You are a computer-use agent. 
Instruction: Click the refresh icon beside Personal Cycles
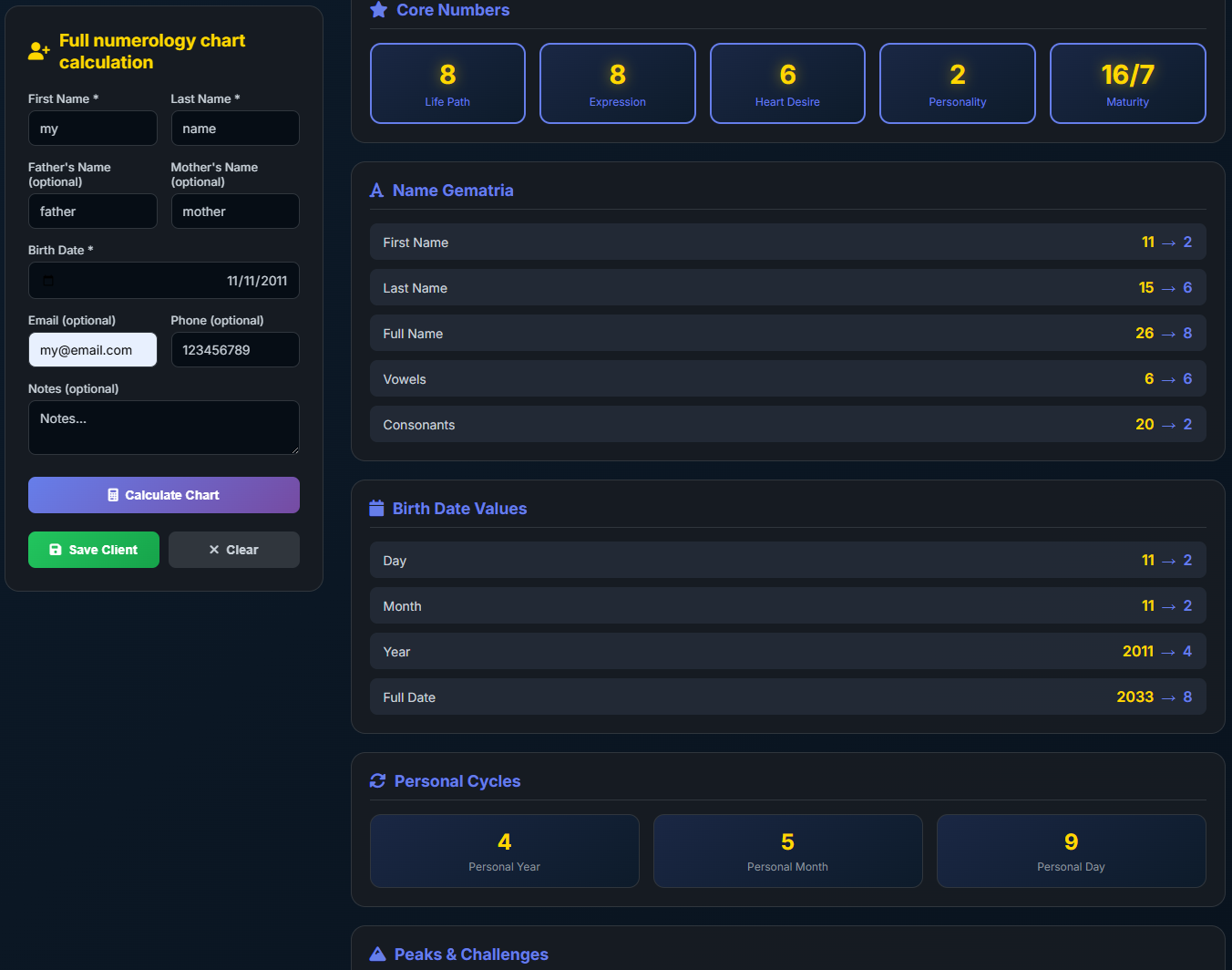pos(377,781)
